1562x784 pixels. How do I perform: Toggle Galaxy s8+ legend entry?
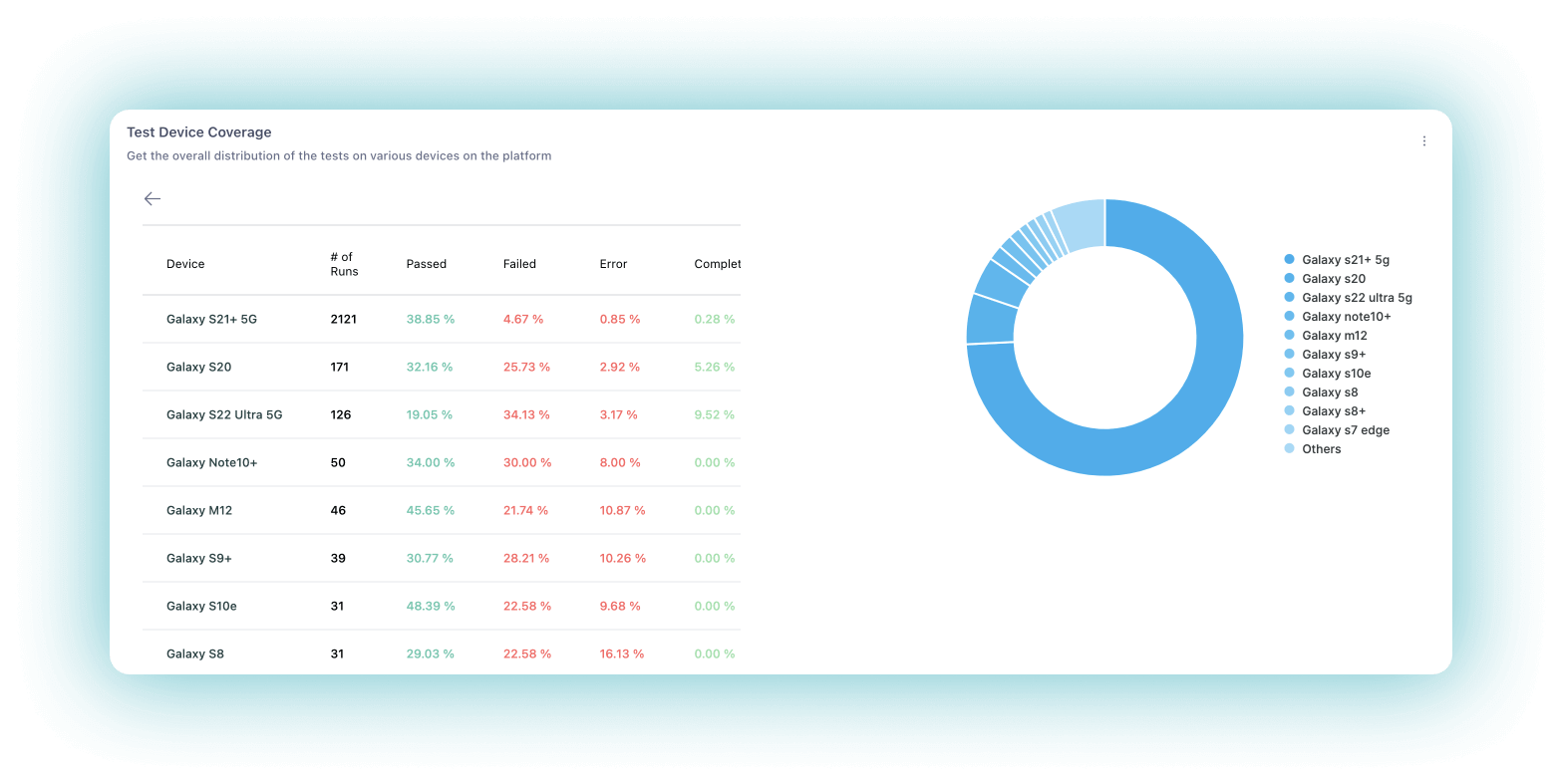(1325, 411)
